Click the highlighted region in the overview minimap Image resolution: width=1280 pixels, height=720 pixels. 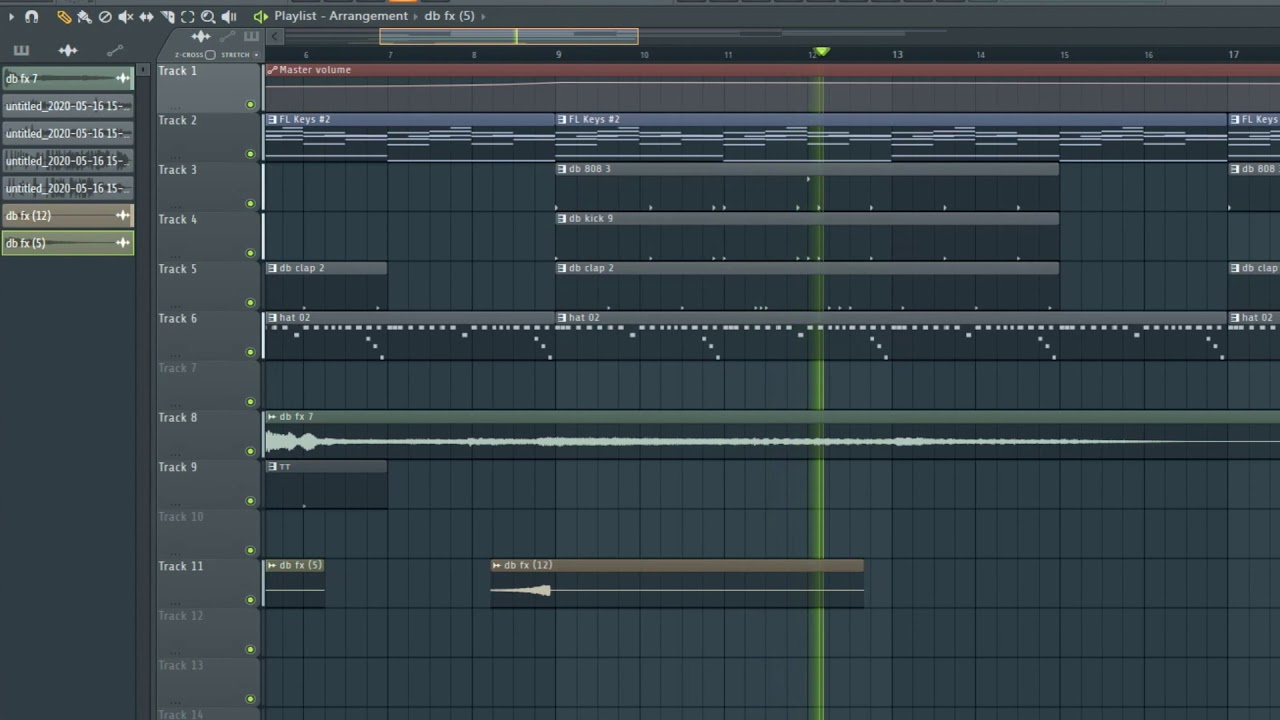pyautogui.click(x=509, y=37)
